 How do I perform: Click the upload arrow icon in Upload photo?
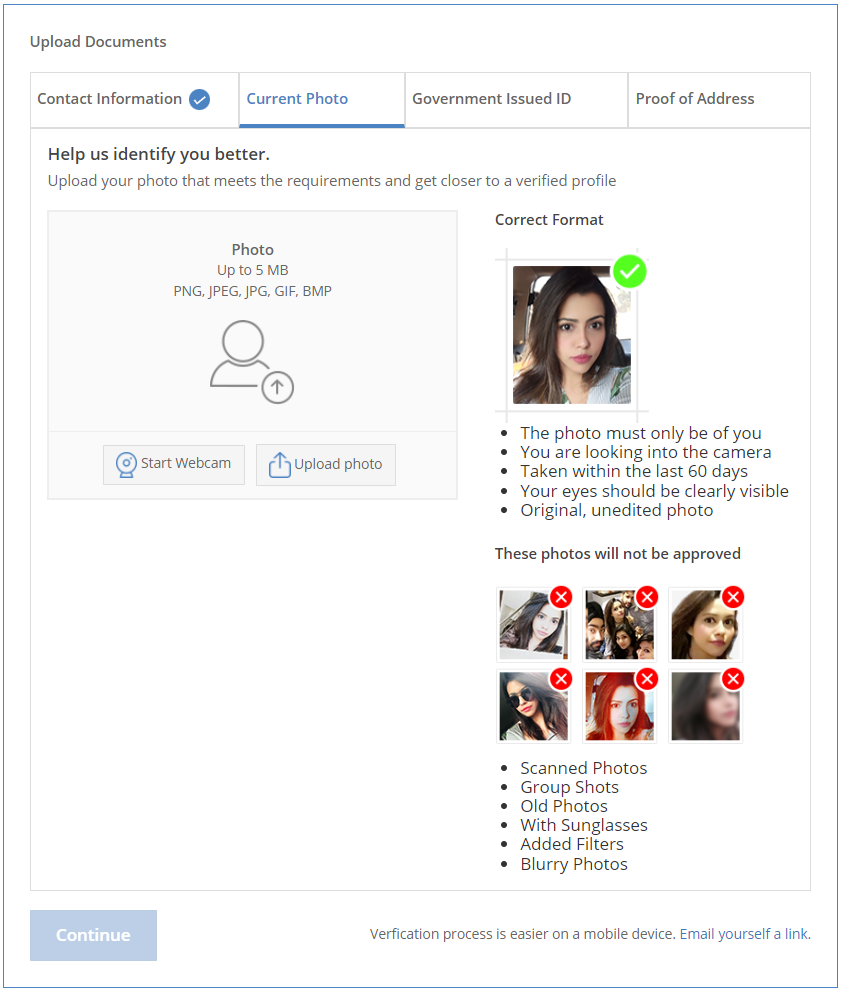280,465
